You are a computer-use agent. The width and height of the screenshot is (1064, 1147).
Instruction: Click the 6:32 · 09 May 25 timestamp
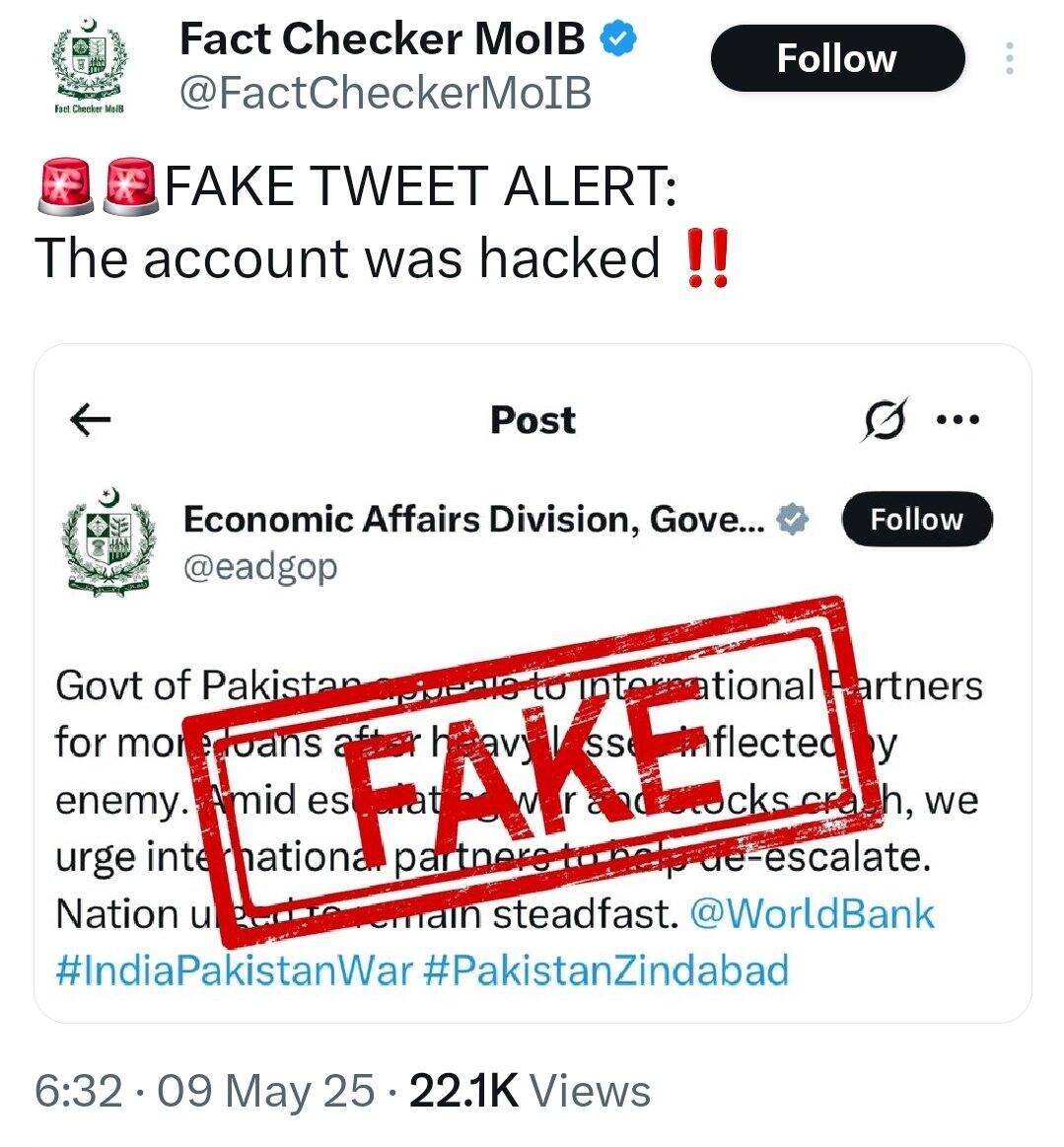(205, 1091)
